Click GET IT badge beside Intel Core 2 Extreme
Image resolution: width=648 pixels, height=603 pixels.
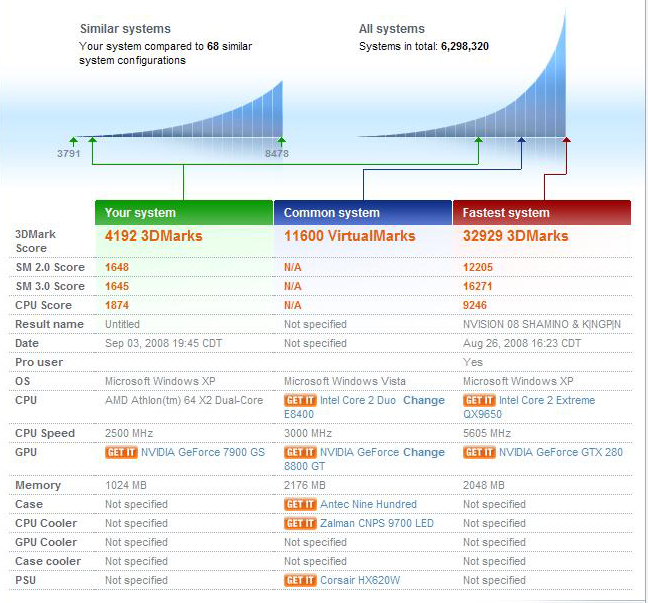click(x=479, y=400)
